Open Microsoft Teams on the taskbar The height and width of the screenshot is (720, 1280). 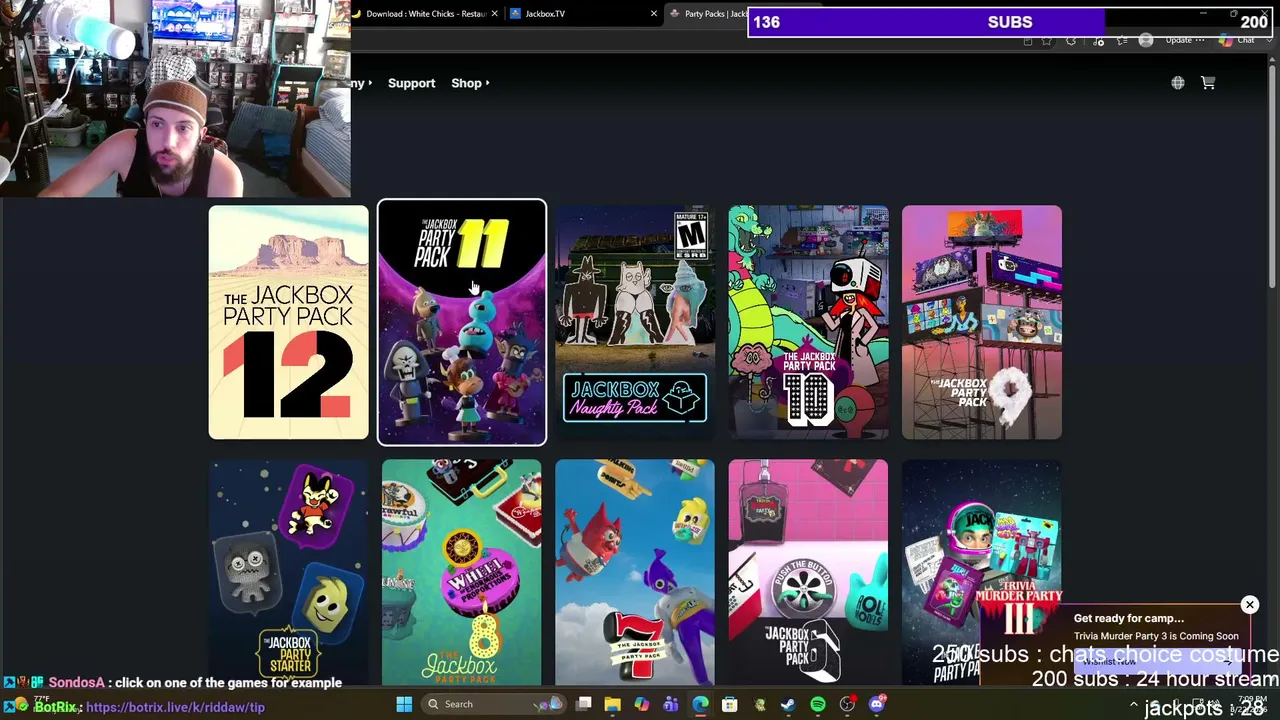point(671,704)
